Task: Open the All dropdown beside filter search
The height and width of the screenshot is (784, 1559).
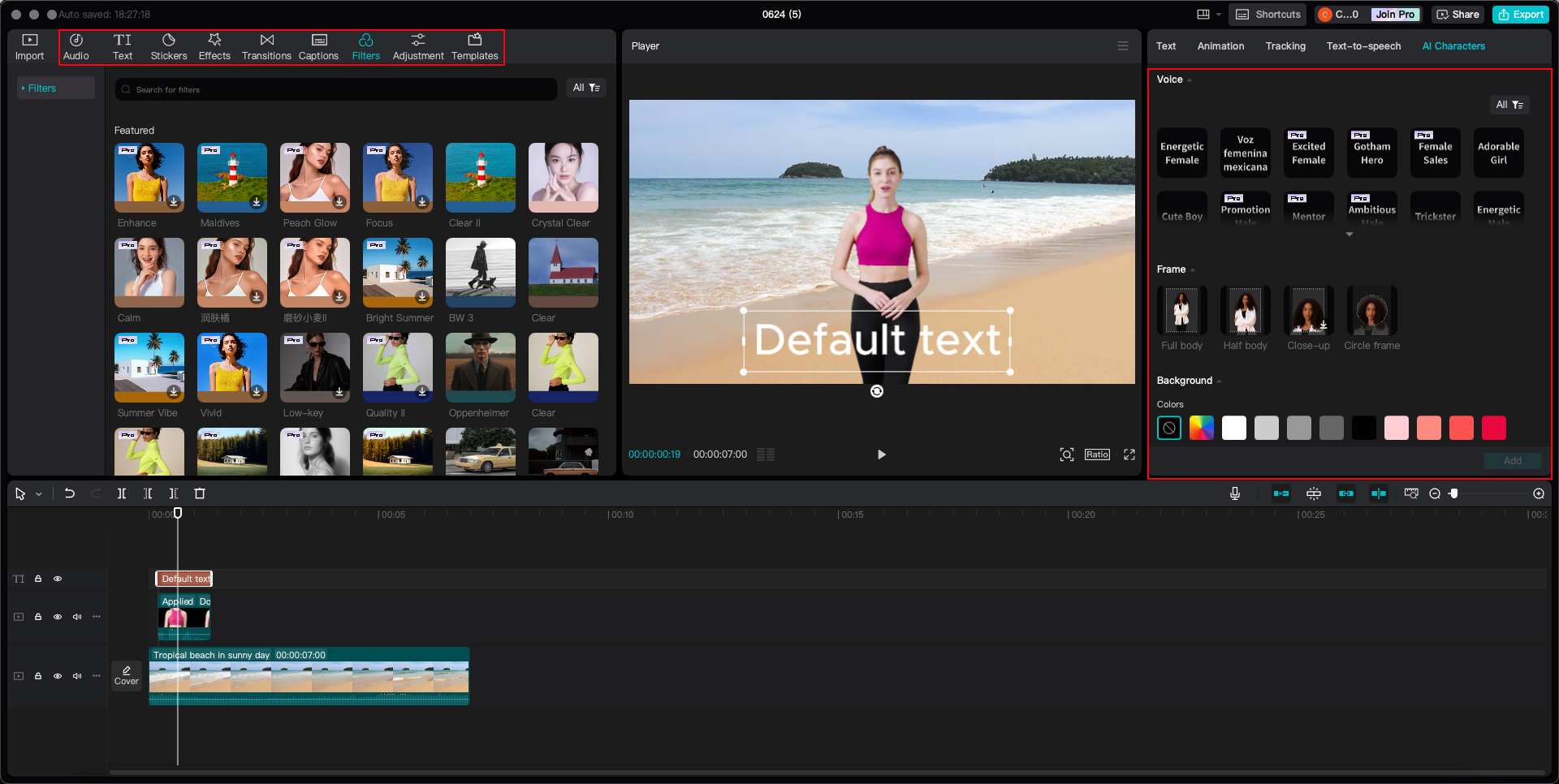Action: [x=586, y=88]
